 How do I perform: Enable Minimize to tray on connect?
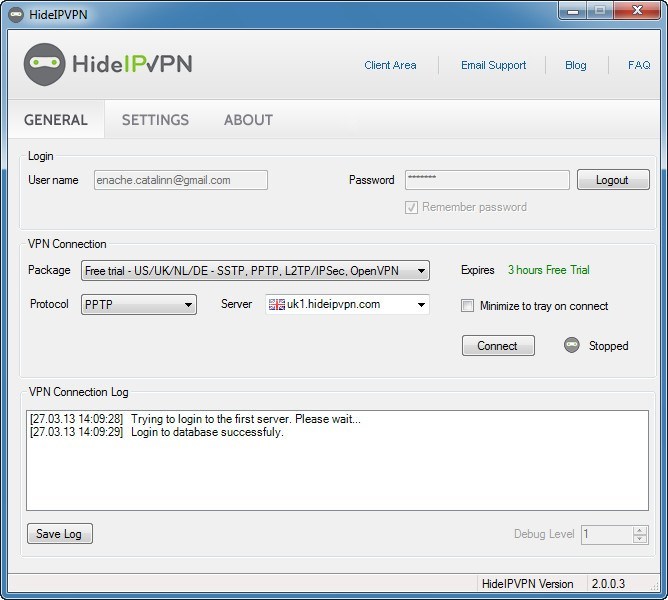467,306
